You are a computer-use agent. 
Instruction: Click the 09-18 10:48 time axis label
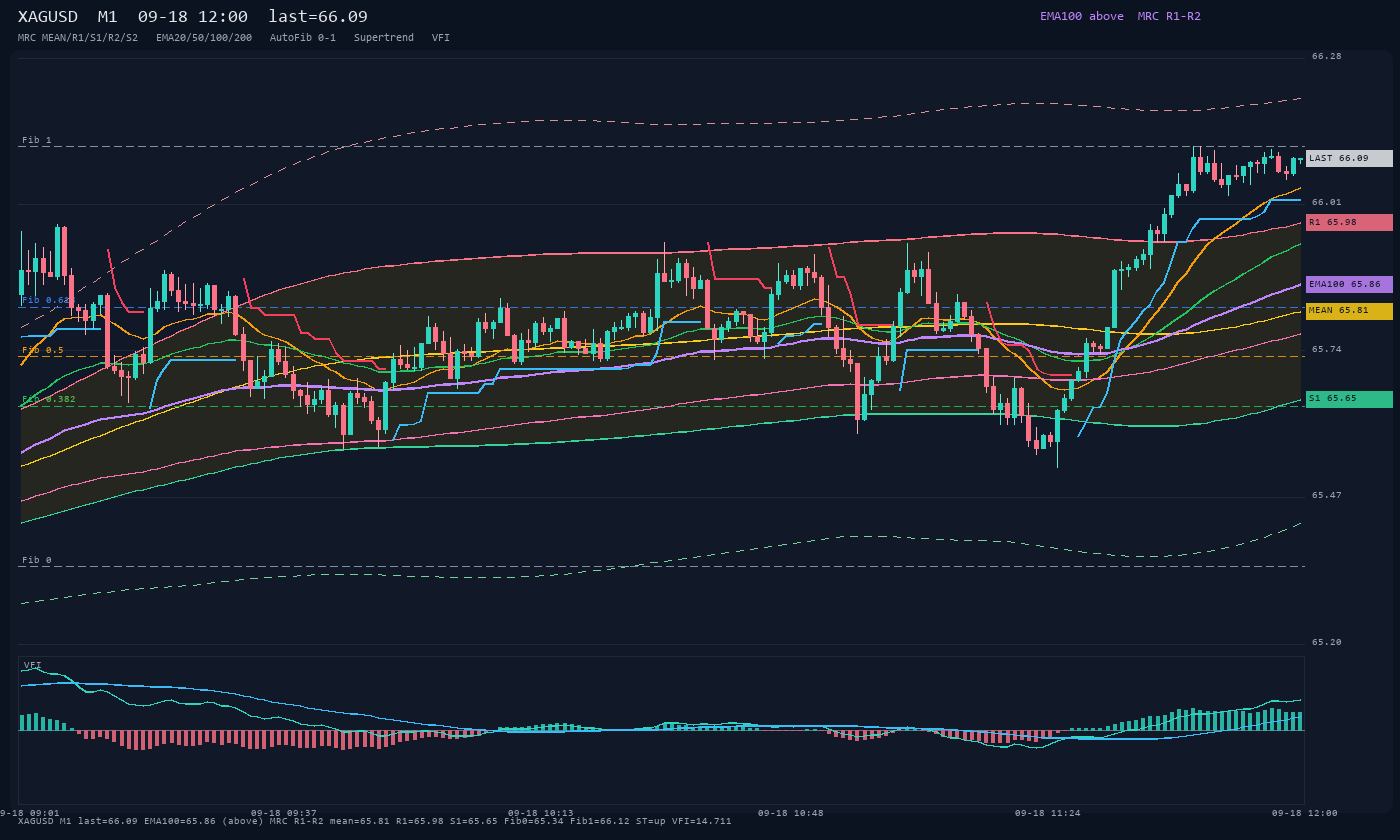click(x=791, y=813)
